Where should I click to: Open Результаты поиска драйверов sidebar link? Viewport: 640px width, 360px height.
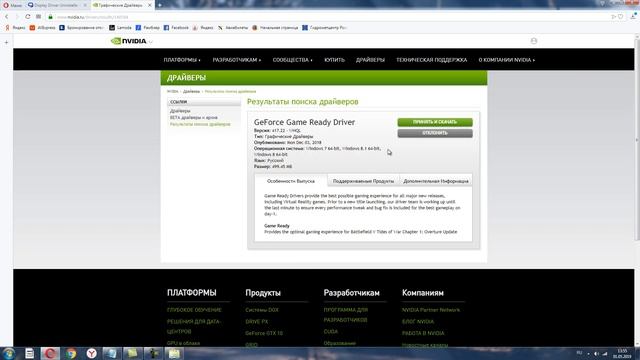click(x=200, y=124)
